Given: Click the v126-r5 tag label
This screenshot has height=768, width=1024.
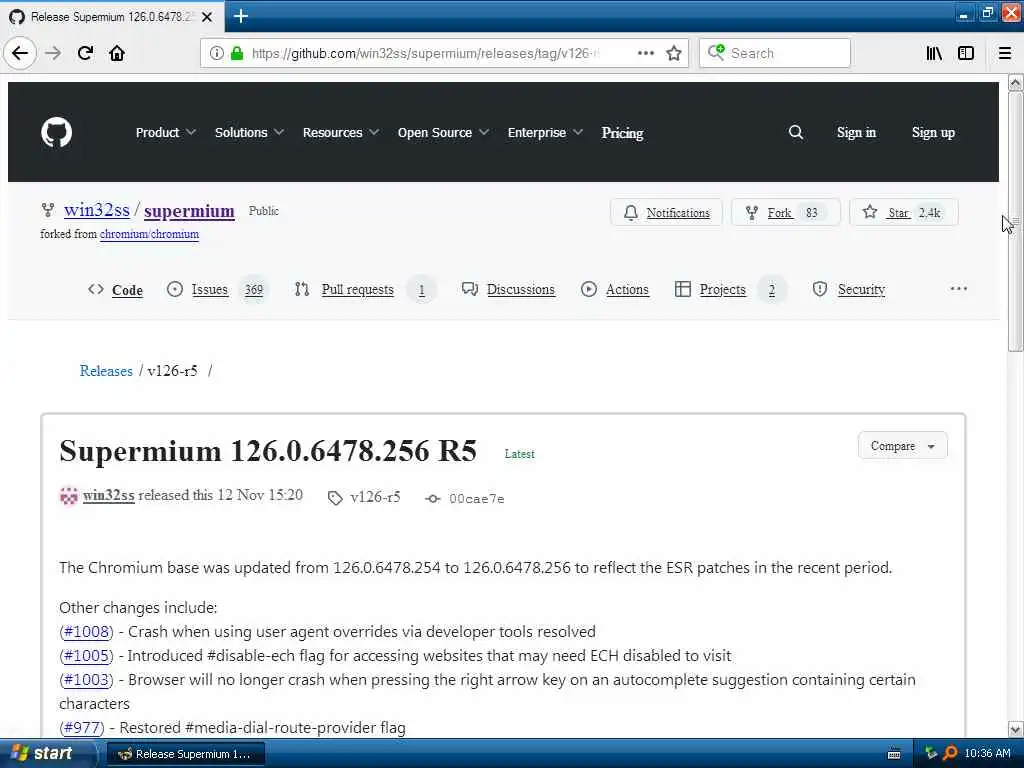Looking at the screenshot, I should tap(375, 498).
